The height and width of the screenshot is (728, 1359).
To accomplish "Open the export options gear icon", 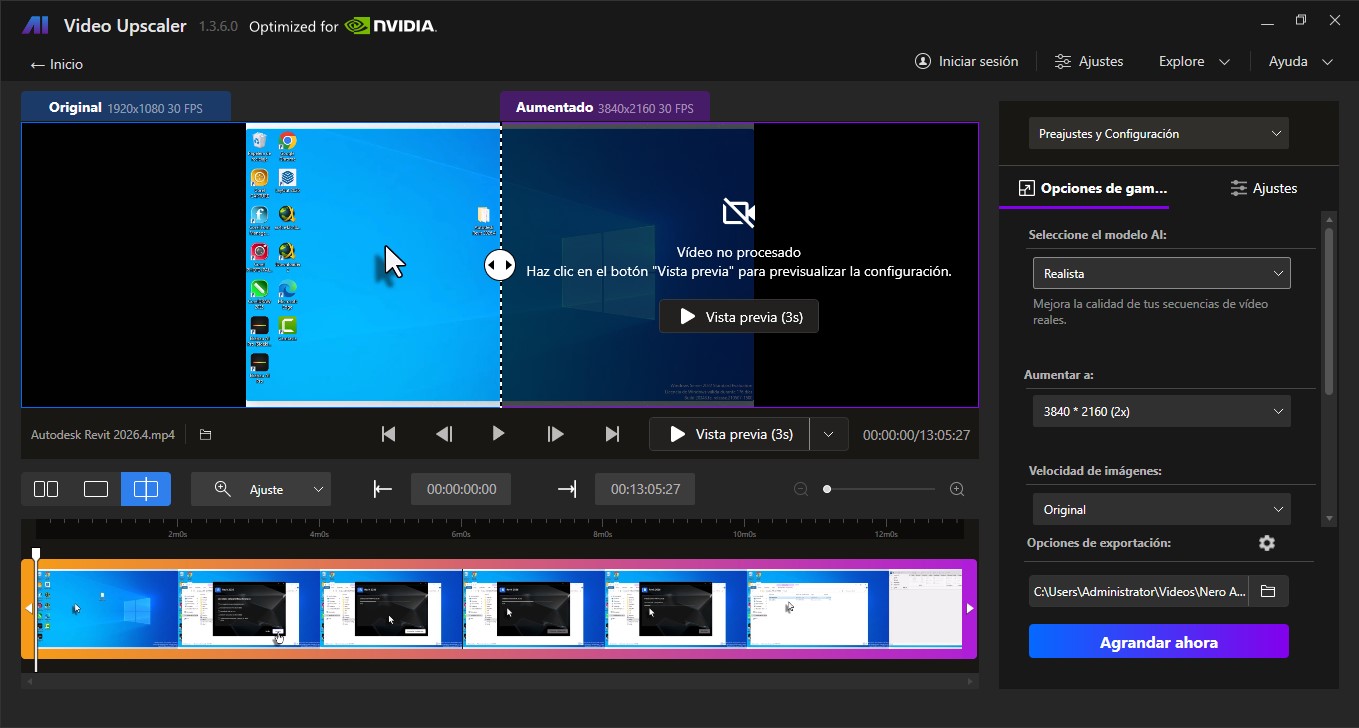I will coord(1266,542).
